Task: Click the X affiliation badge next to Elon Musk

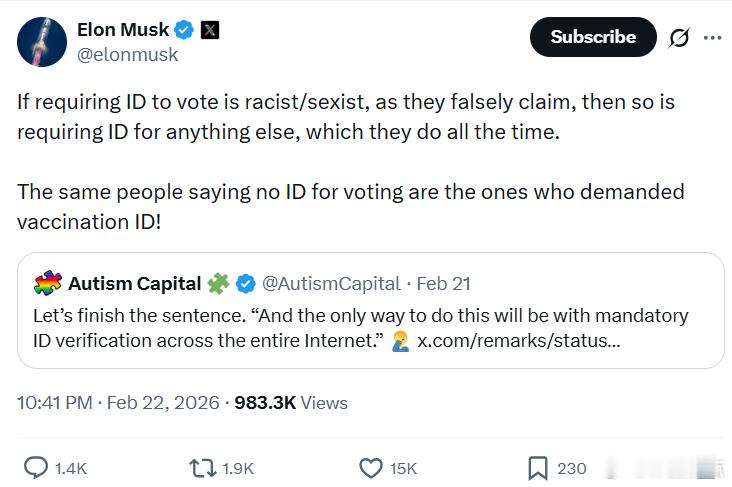Action: tap(210, 30)
